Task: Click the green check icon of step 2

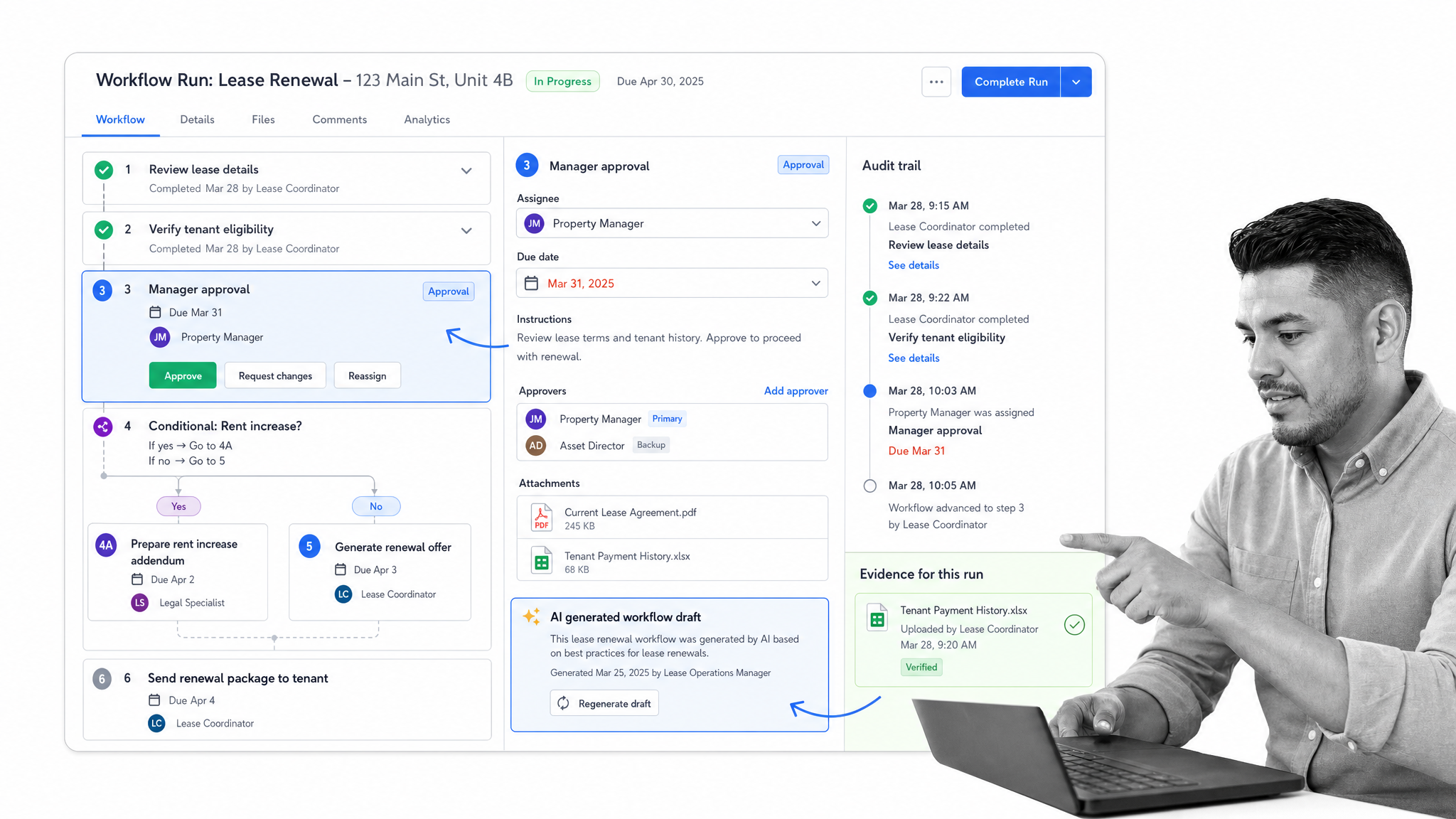Action: pos(104,230)
